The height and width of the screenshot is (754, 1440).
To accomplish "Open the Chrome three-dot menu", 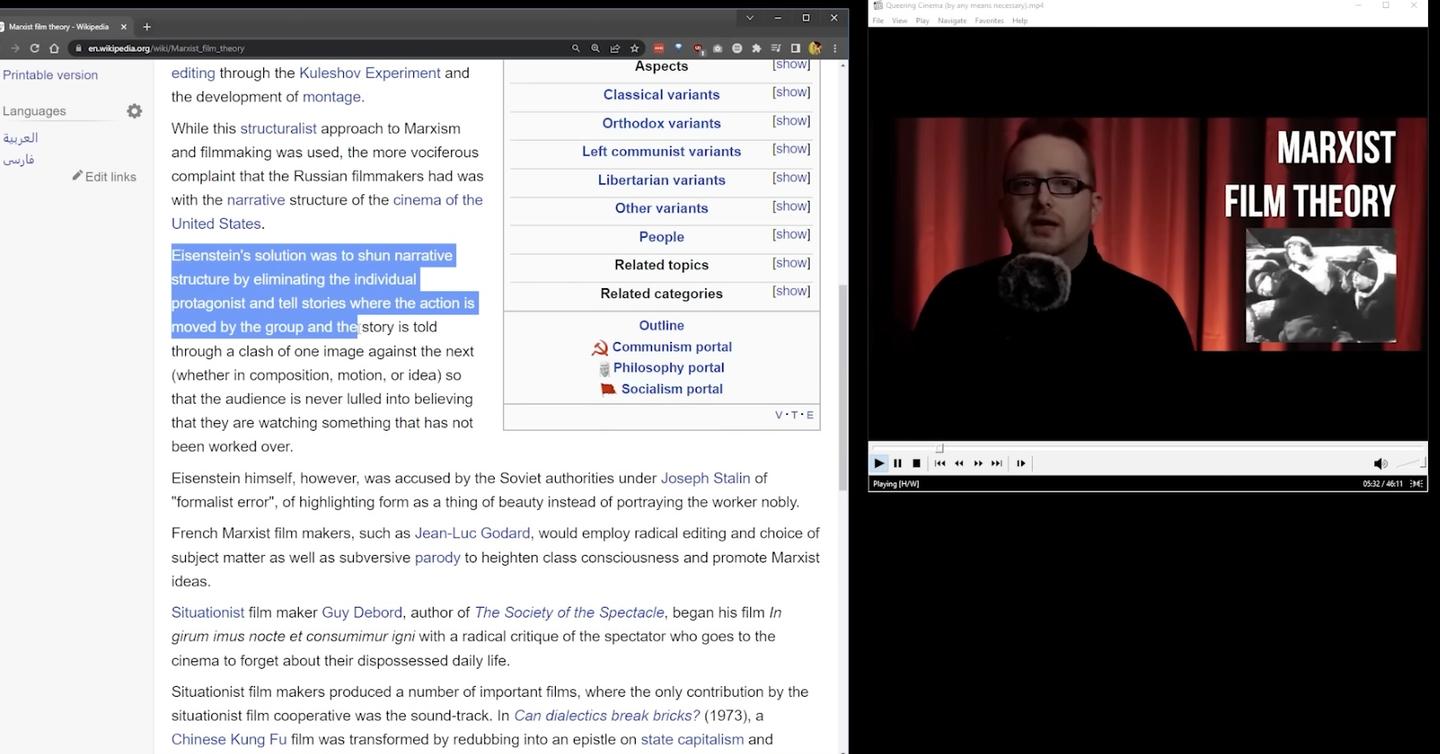I will point(834,47).
